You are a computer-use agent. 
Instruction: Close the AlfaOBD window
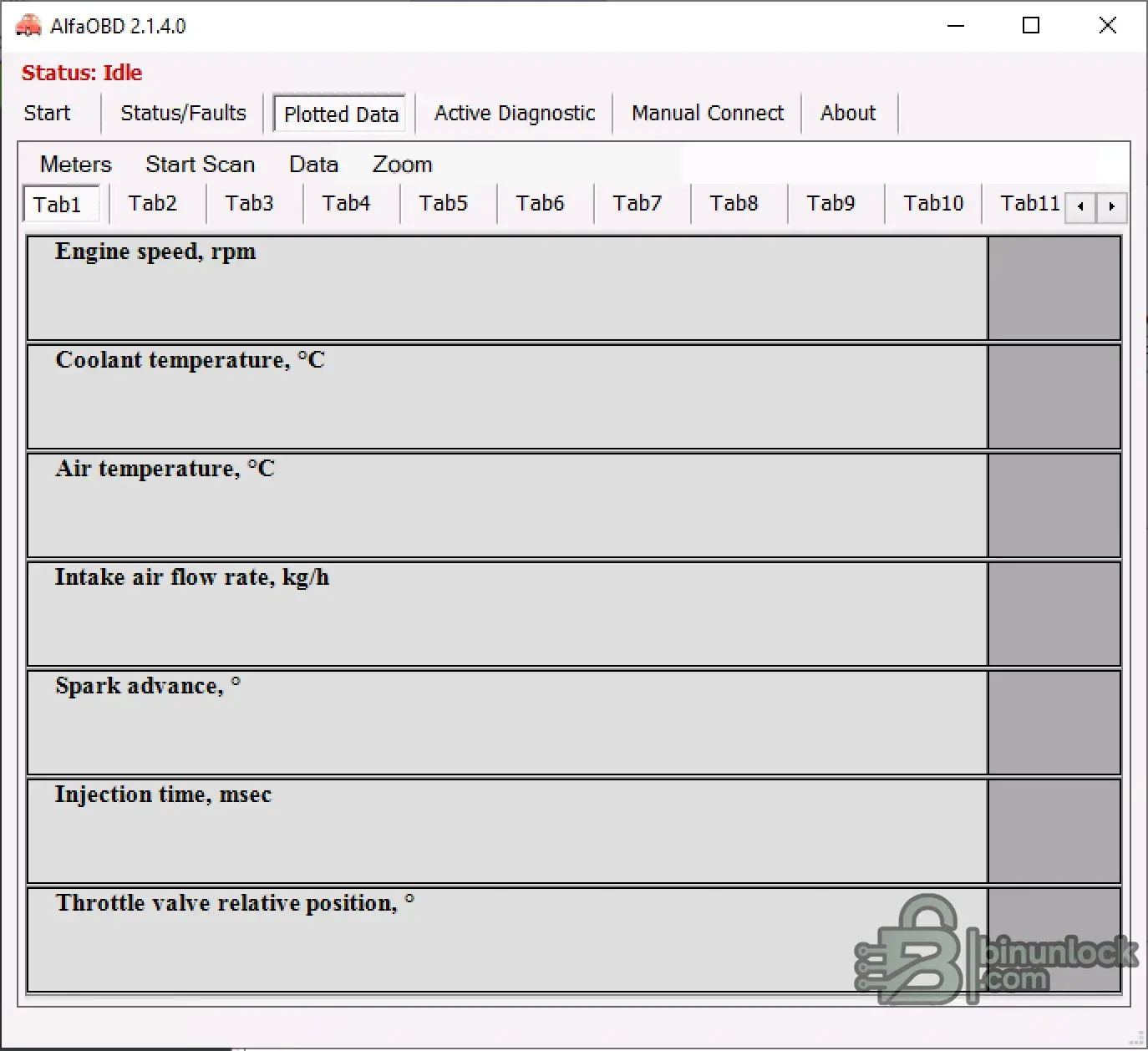pos(1107,26)
